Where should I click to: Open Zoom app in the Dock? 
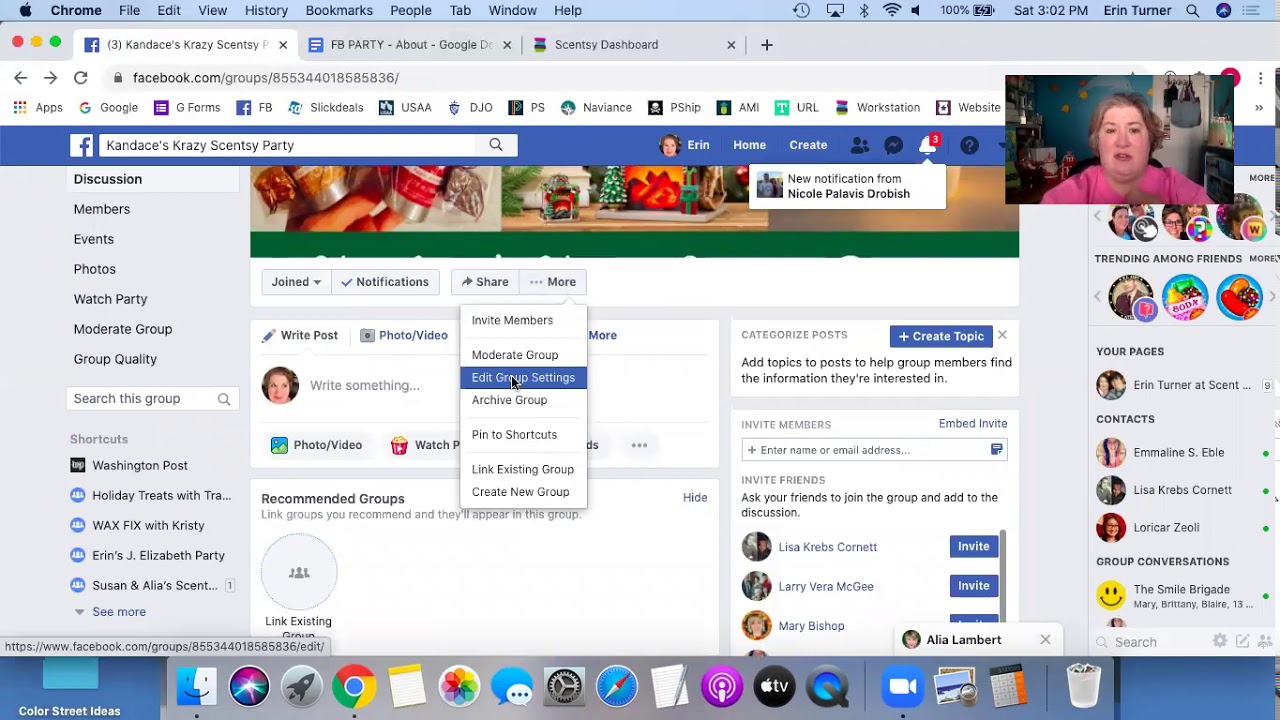pos(902,687)
